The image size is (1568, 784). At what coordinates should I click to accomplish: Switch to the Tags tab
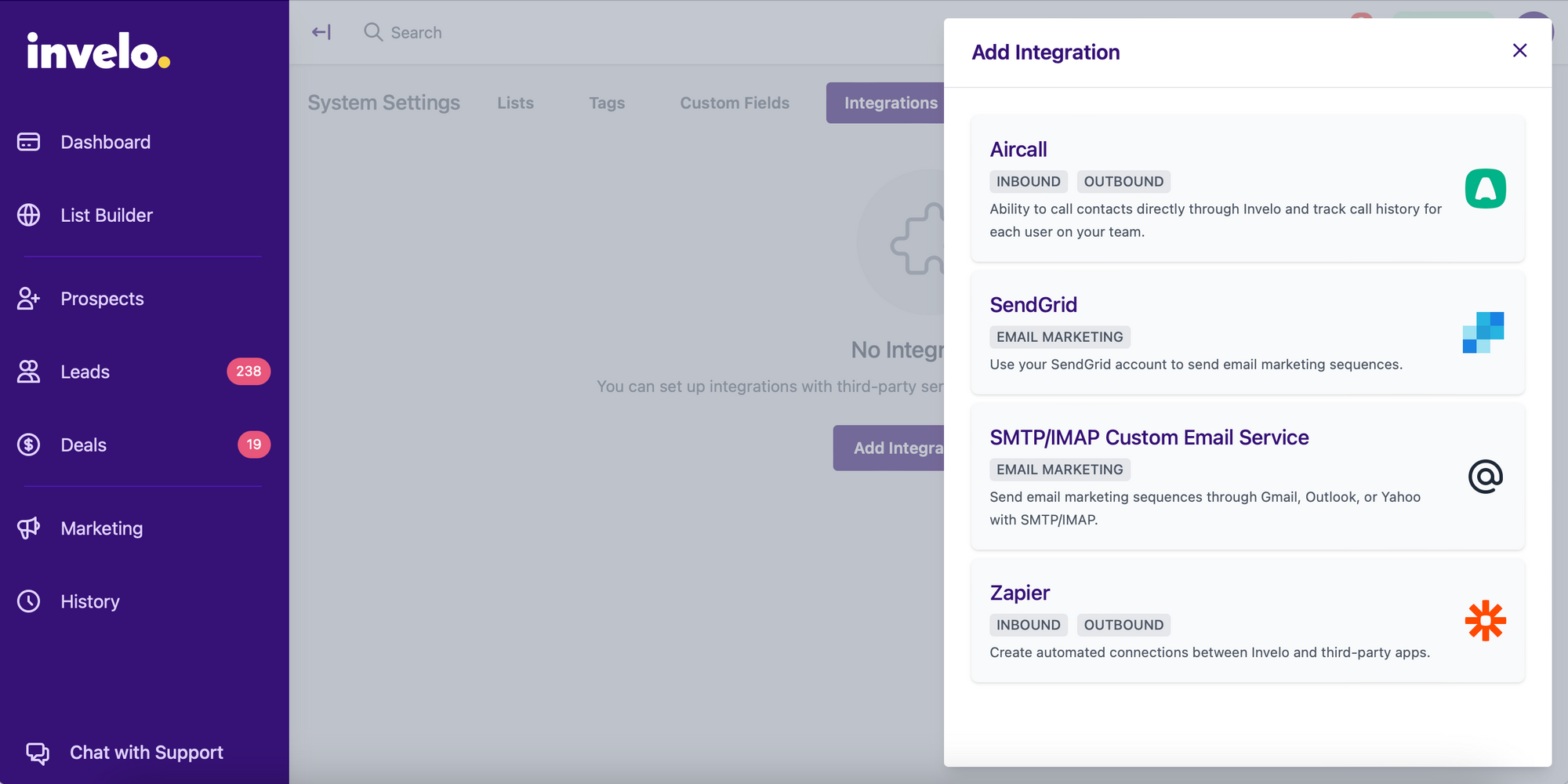point(607,103)
